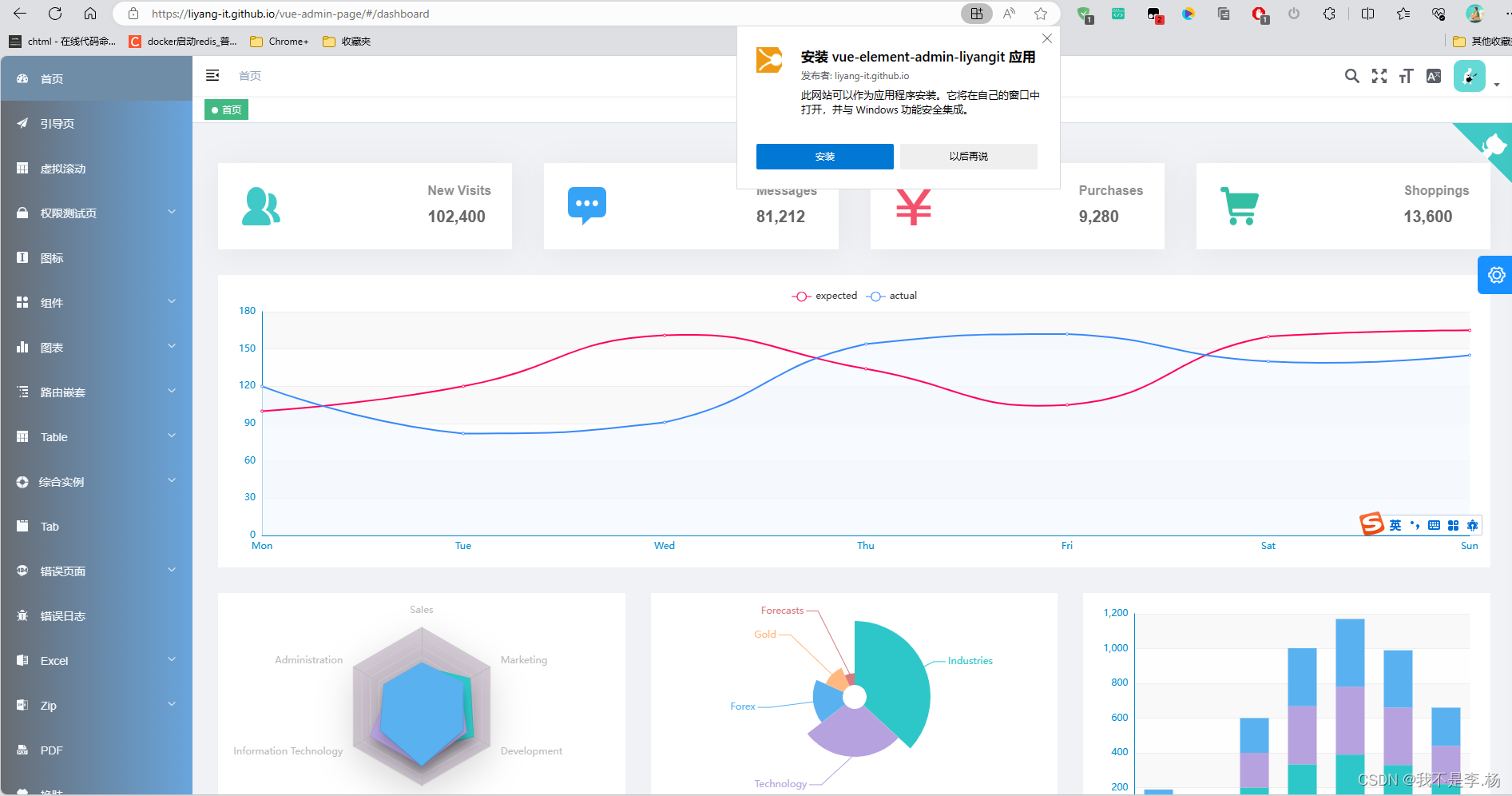Screen dimensions: 1512x796
Task: Open 错误日志 in the sidebar
Action: point(96,615)
